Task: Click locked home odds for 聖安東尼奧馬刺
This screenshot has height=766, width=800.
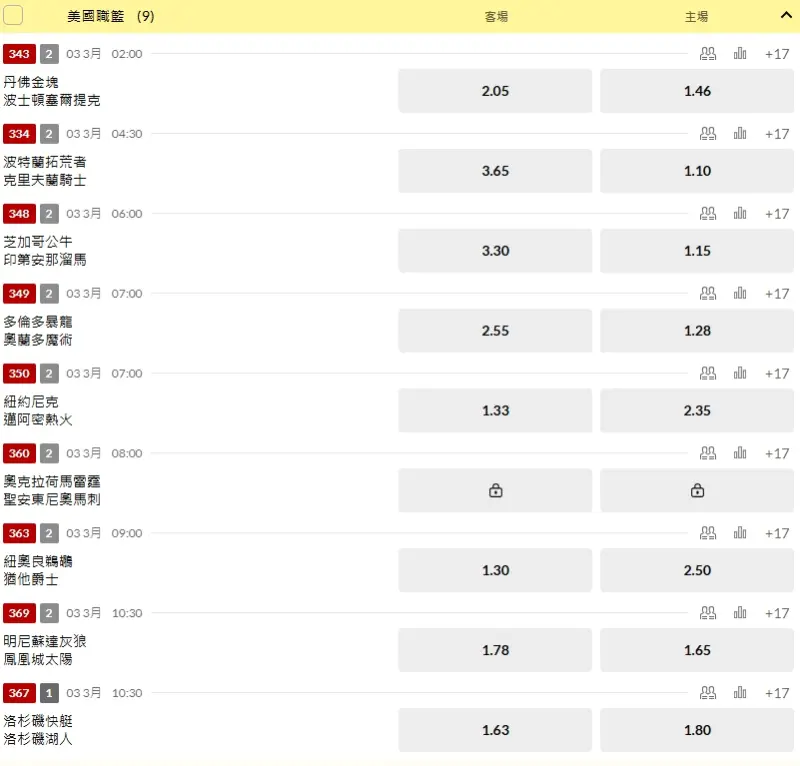Action: click(x=697, y=491)
